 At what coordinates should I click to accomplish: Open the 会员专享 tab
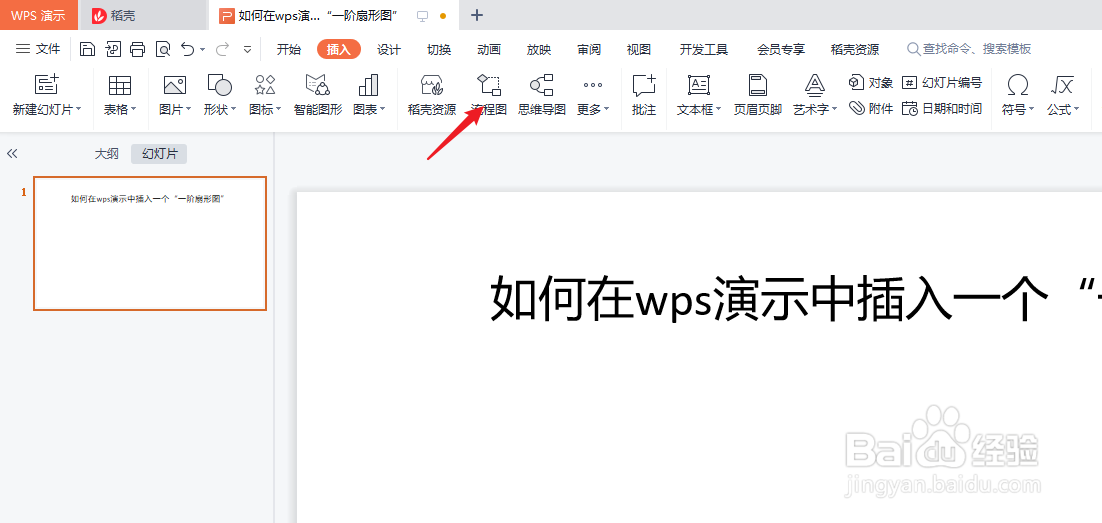point(781,49)
